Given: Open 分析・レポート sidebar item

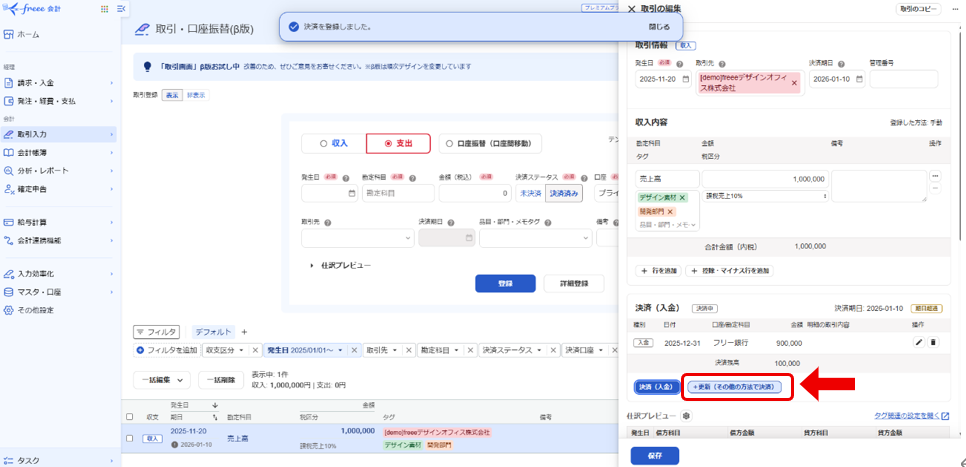Looking at the screenshot, I should [x=59, y=171].
